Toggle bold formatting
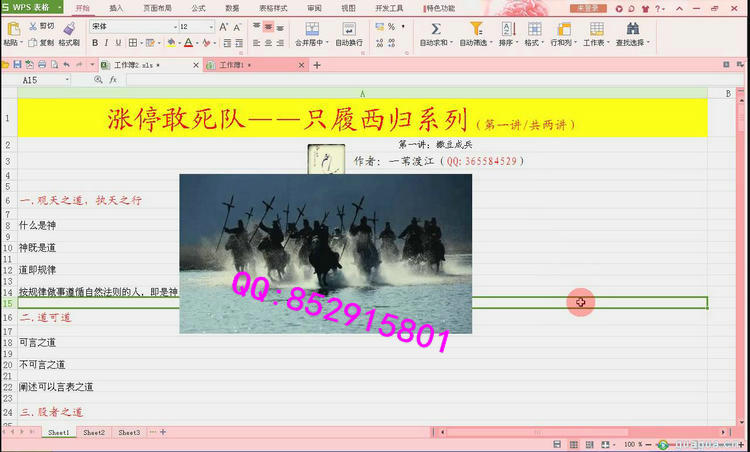Screen dimensions: 750x452 click(x=93, y=43)
